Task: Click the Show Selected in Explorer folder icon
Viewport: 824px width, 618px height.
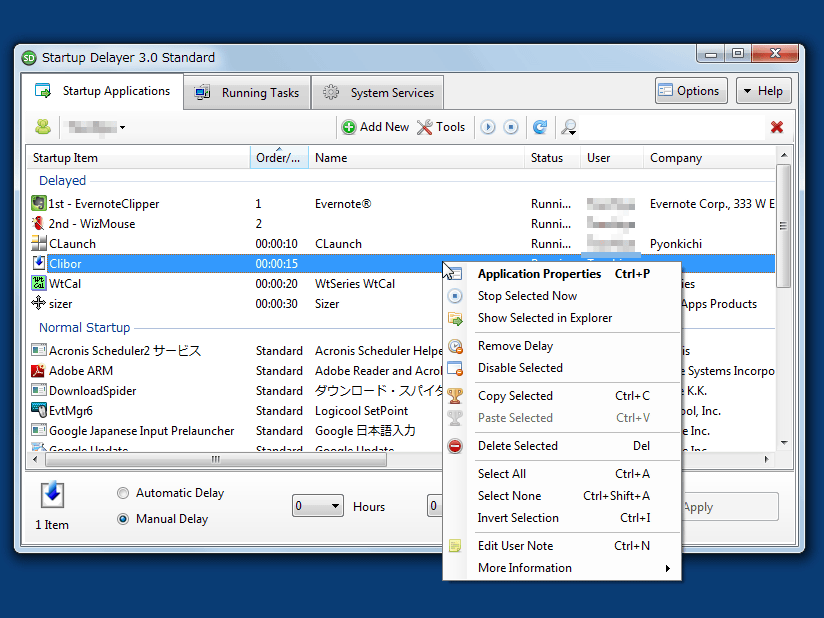Action: (455, 318)
